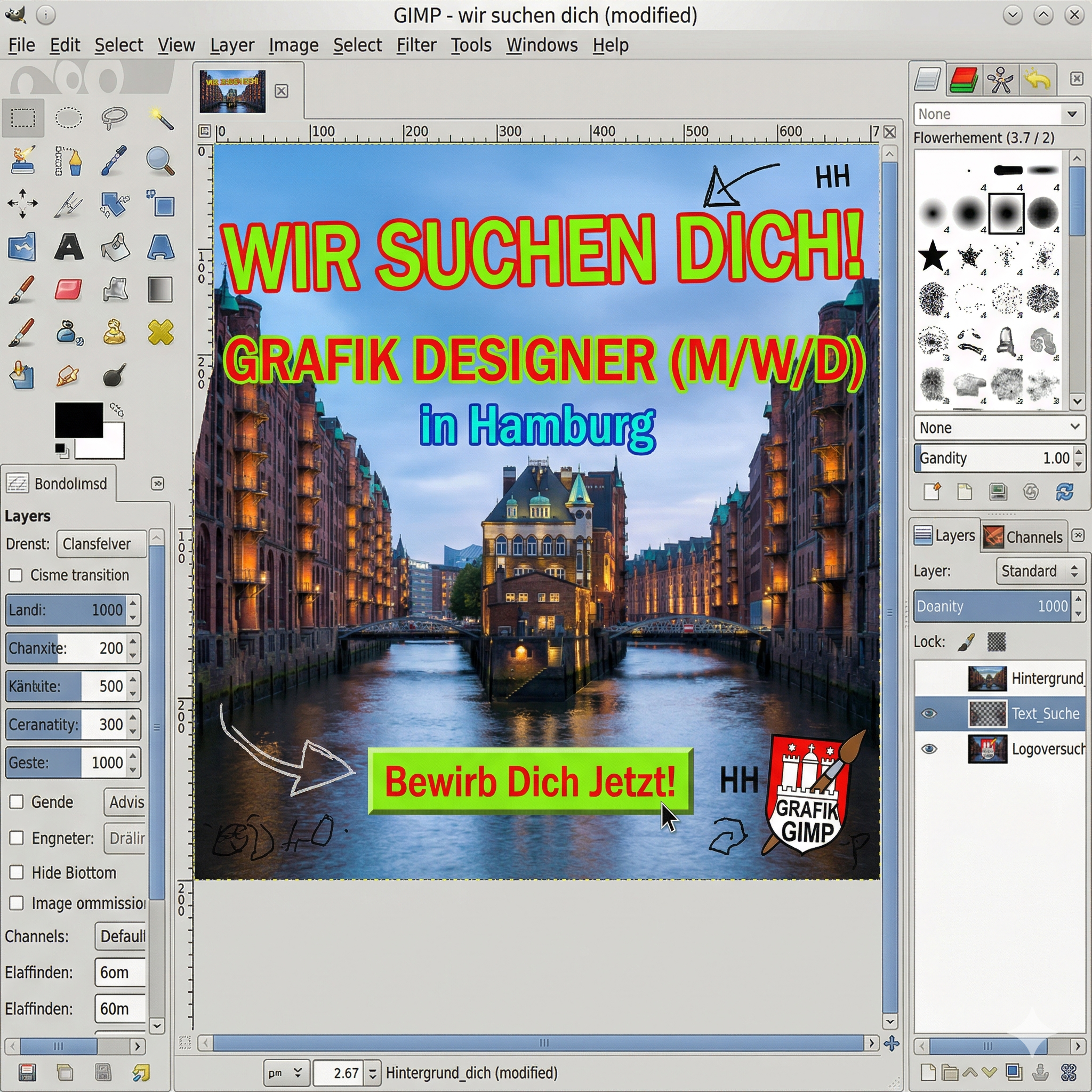Select the black star brush
This screenshot has height=1092, width=1092.
click(933, 256)
